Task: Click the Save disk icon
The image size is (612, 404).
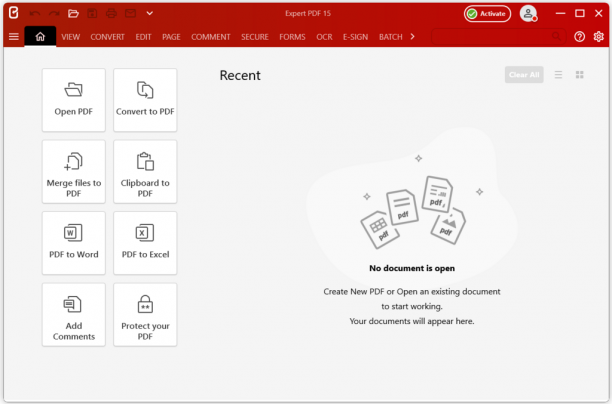Action: click(x=92, y=13)
